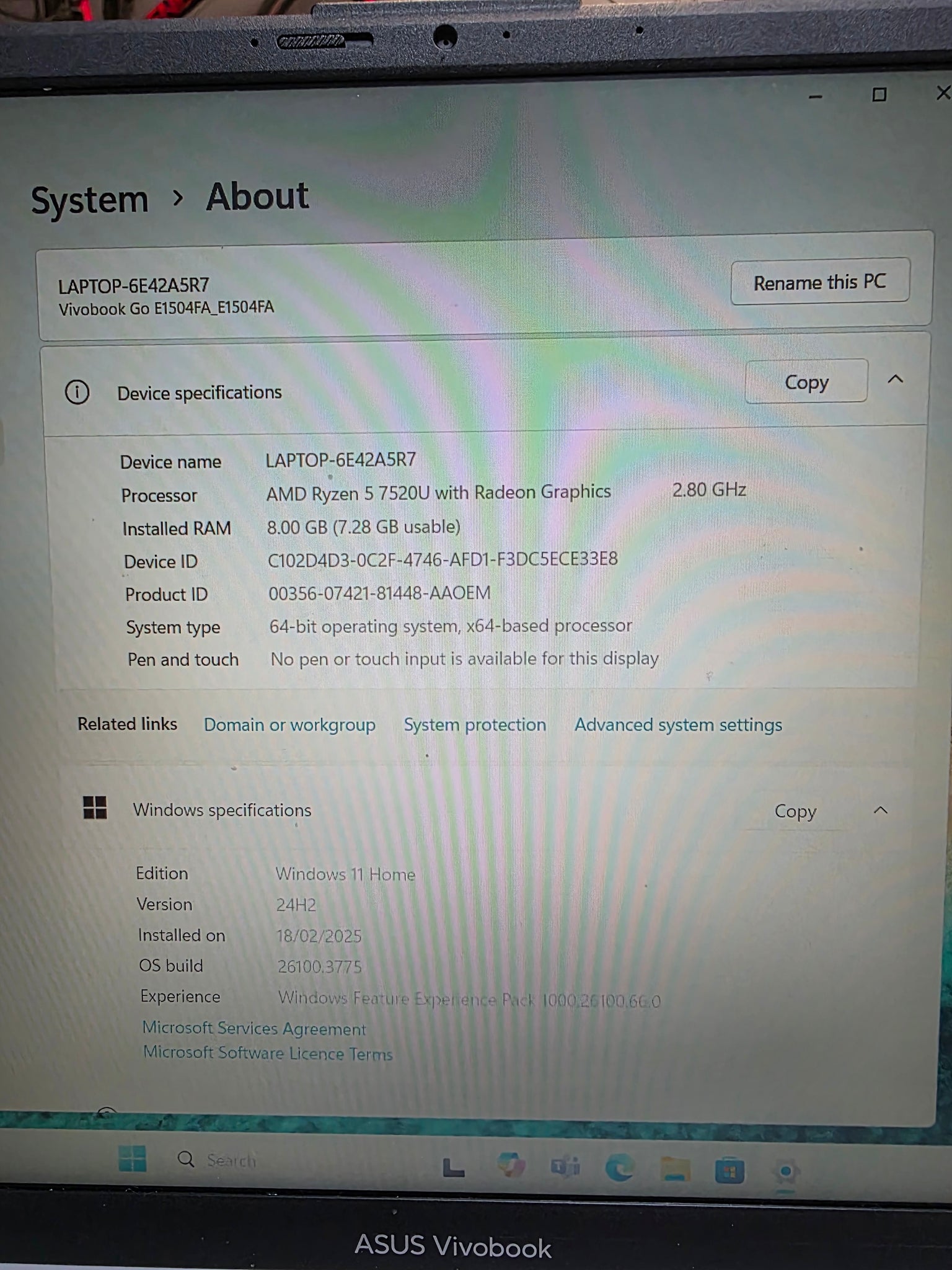Click the taskbar Search box
Viewport: 952px width, 1270px height.
tap(231, 1160)
